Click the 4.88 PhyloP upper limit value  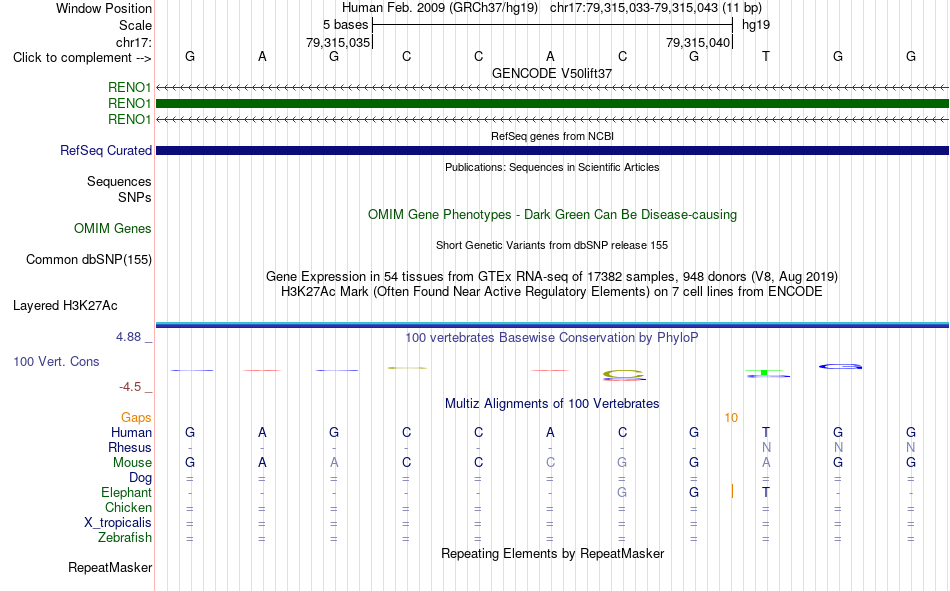click(128, 337)
